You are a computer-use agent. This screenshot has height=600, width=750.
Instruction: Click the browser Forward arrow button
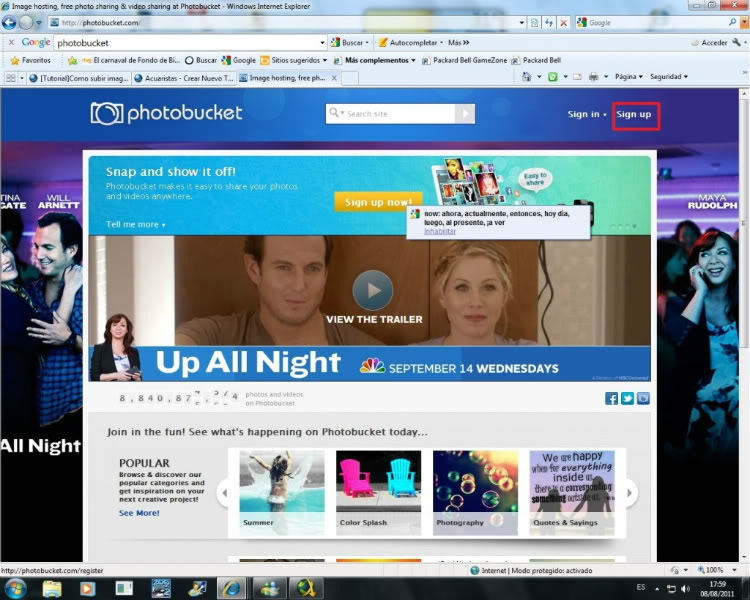point(26,22)
